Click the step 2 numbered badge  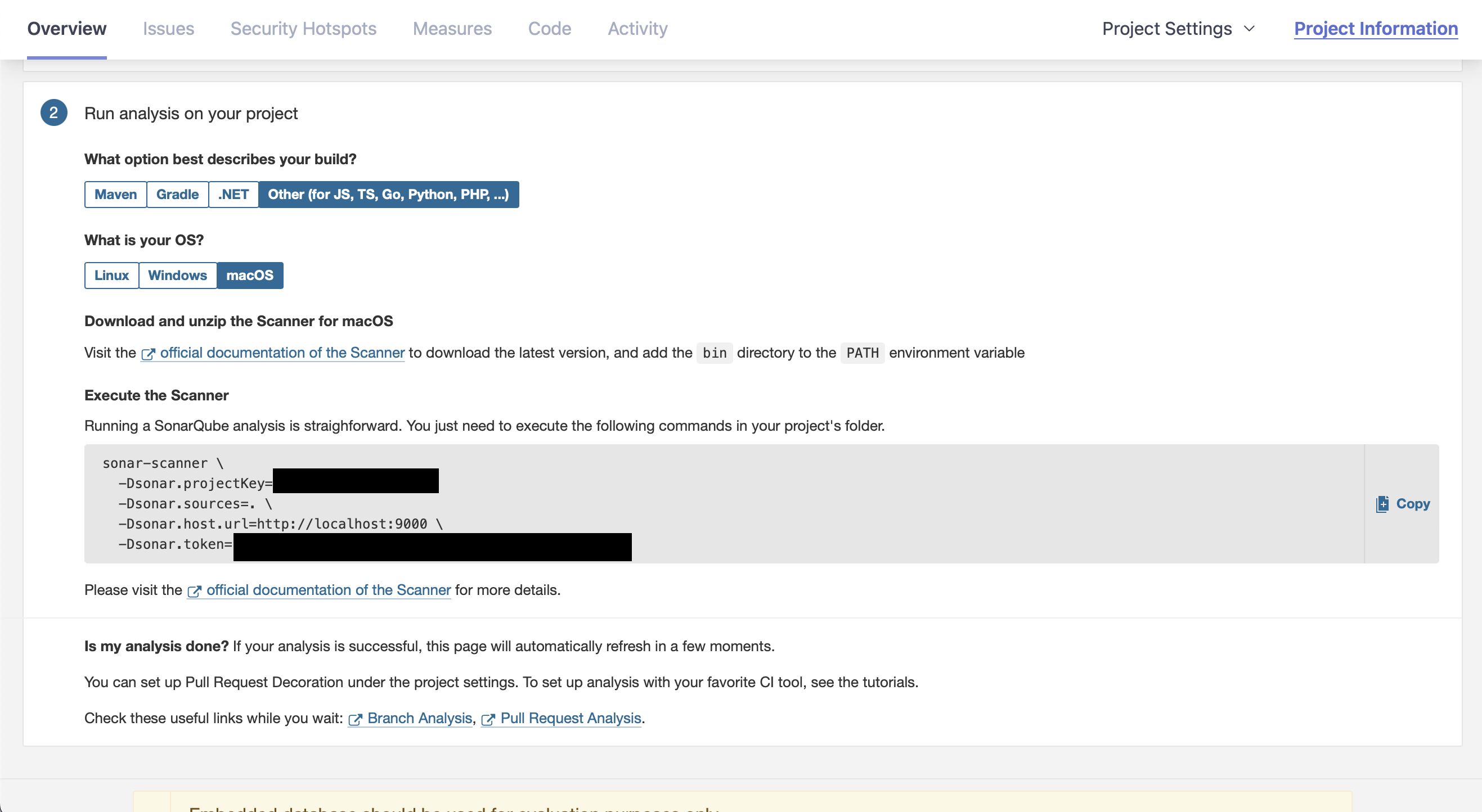(x=53, y=112)
